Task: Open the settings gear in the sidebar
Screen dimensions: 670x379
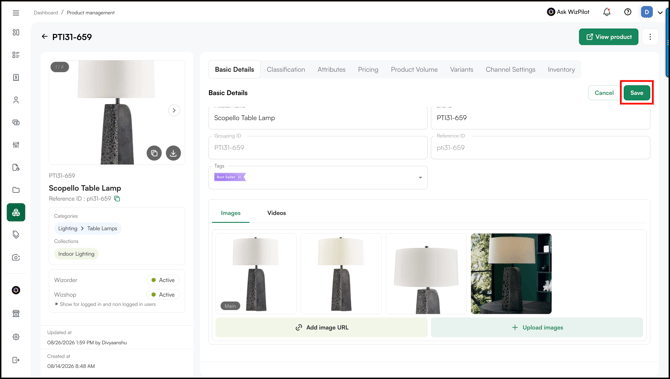Action: (16, 337)
